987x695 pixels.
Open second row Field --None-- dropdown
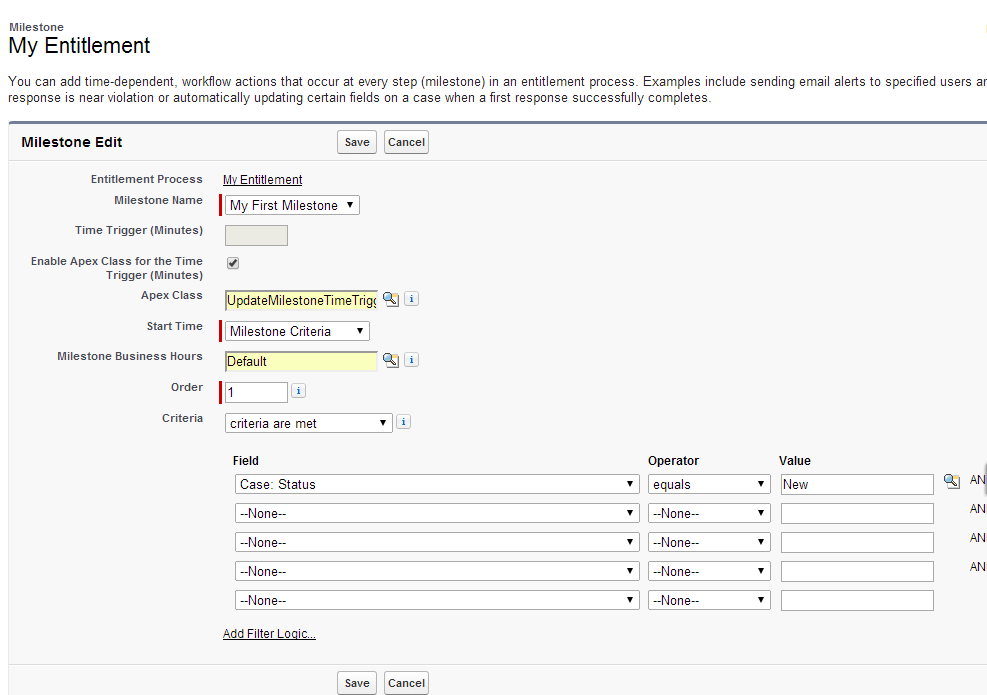pos(437,513)
